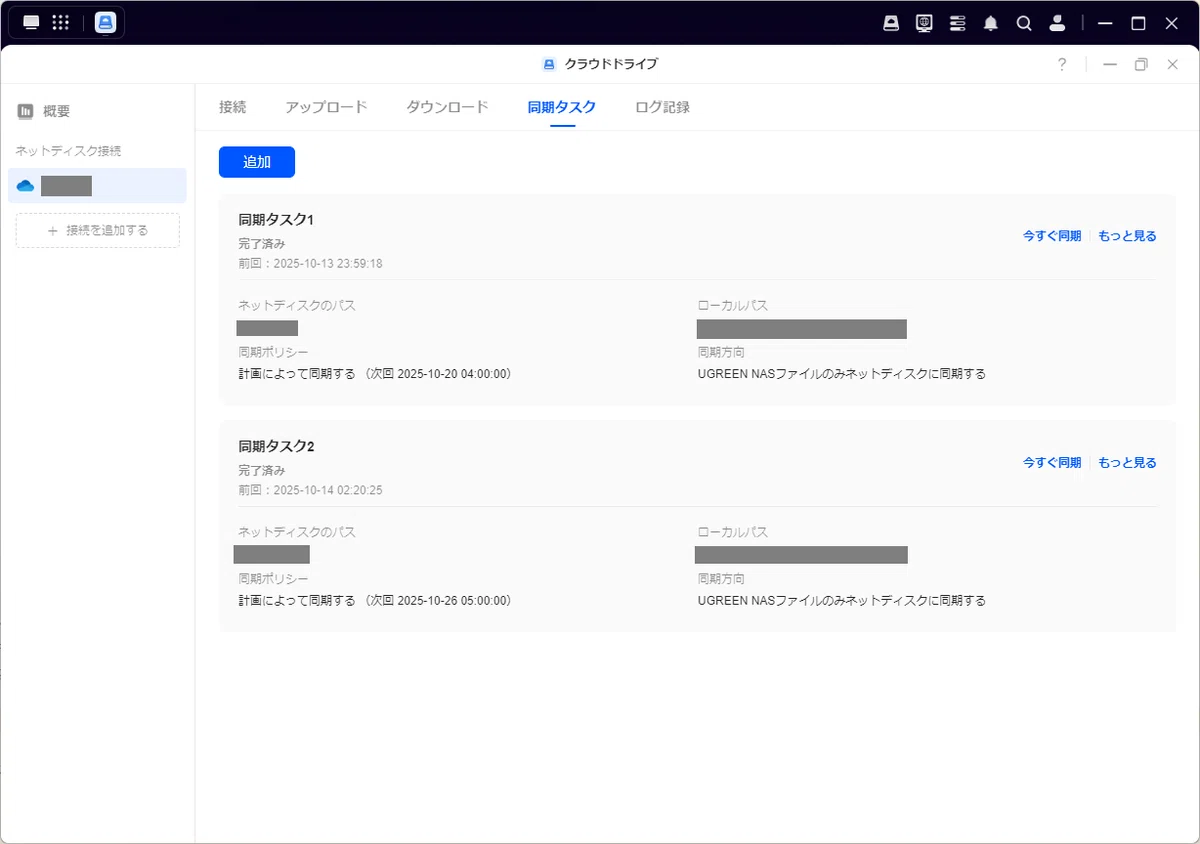Image resolution: width=1200 pixels, height=844 pixels.
Task: Open notifications bell icon
Action: pos(991,23)
